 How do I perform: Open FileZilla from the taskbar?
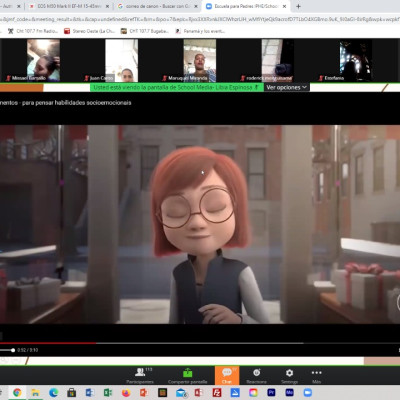[217, 393]
